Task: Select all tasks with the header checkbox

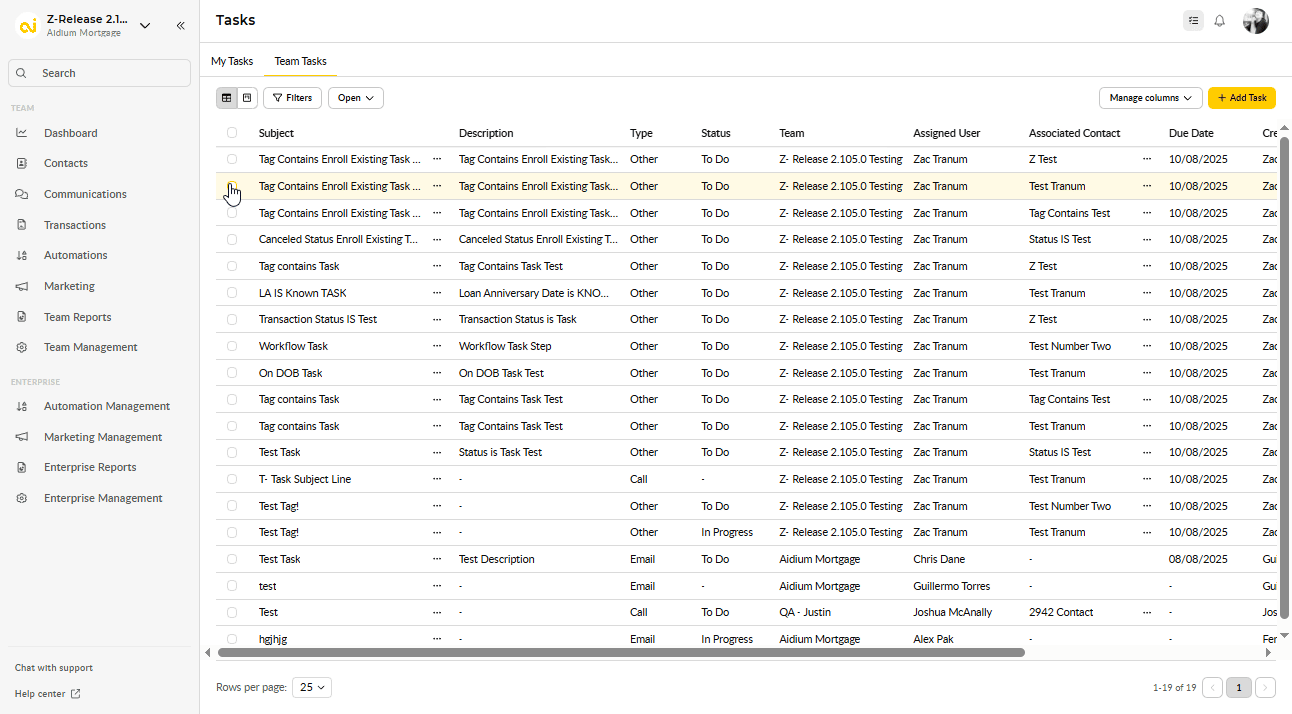Action: (232, 133)
